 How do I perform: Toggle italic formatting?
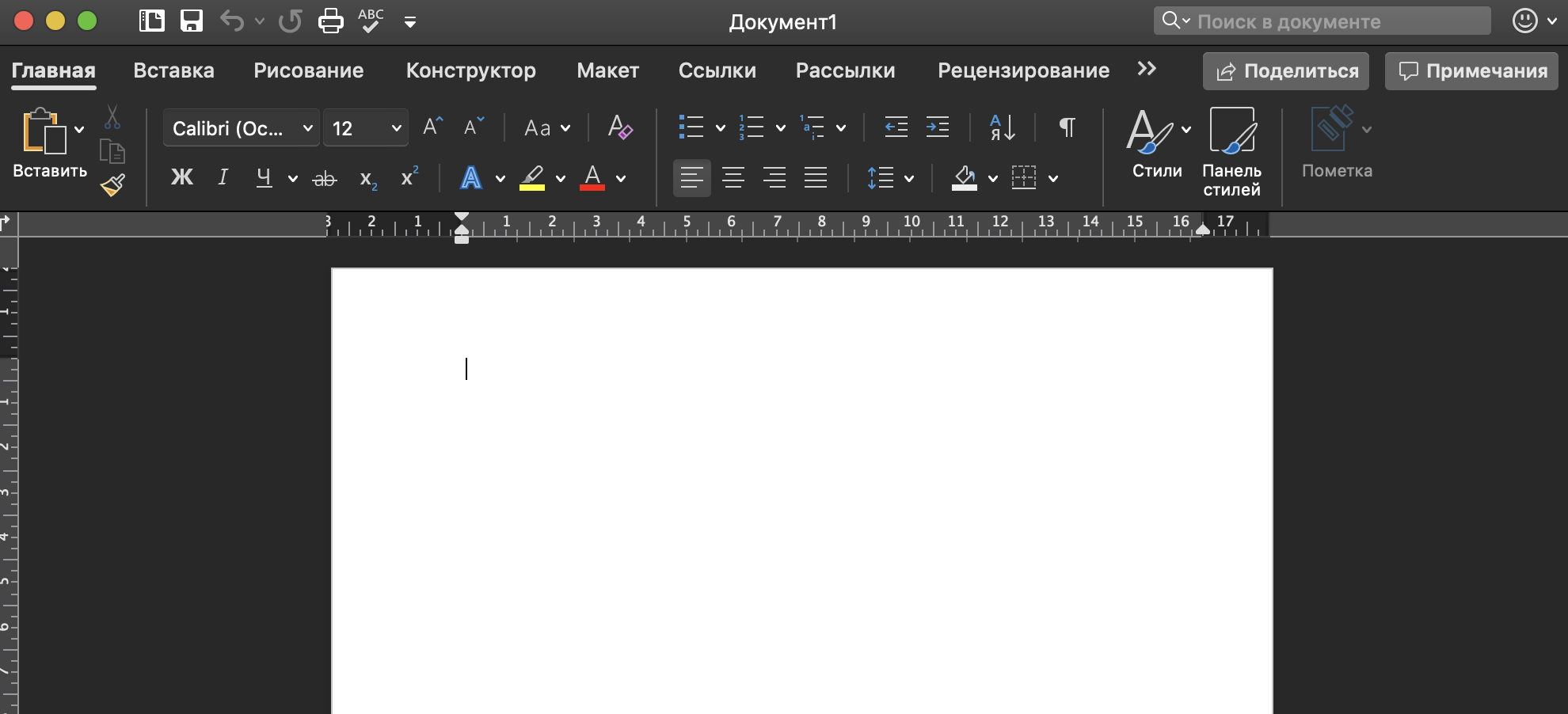click(x=223, y=178)
